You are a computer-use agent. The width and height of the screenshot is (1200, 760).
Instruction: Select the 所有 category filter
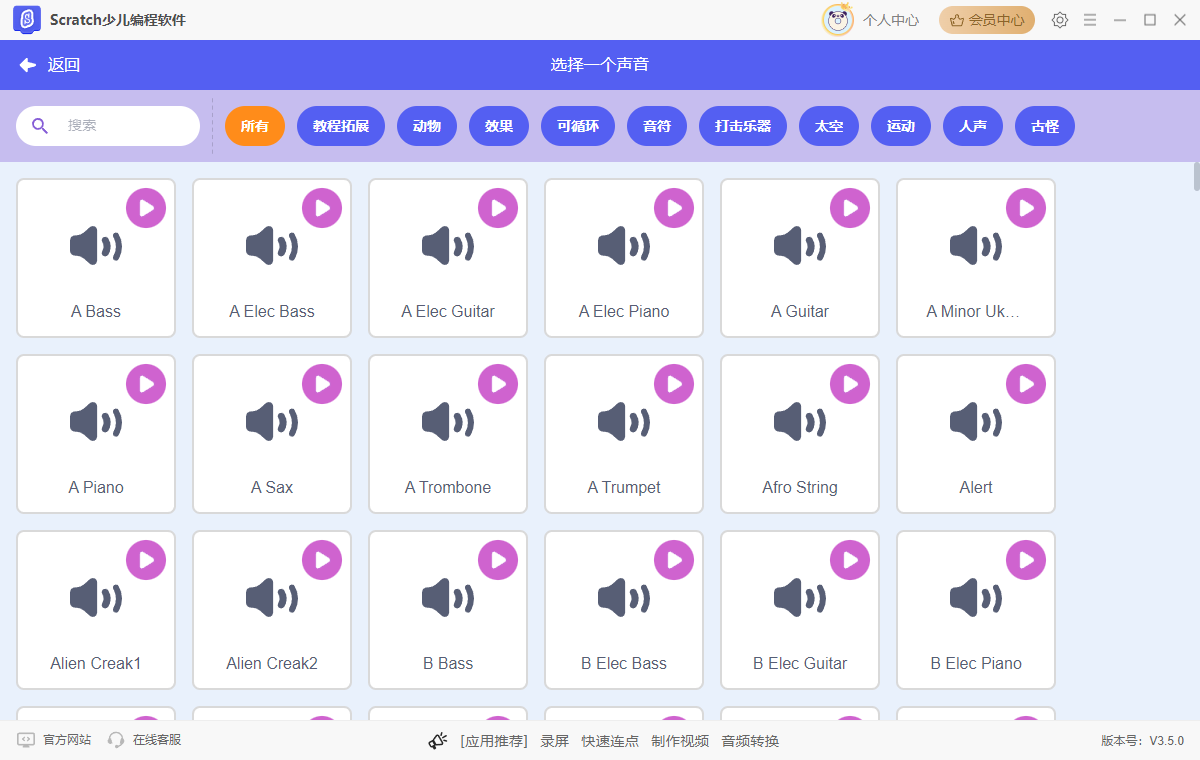[255, 126]
